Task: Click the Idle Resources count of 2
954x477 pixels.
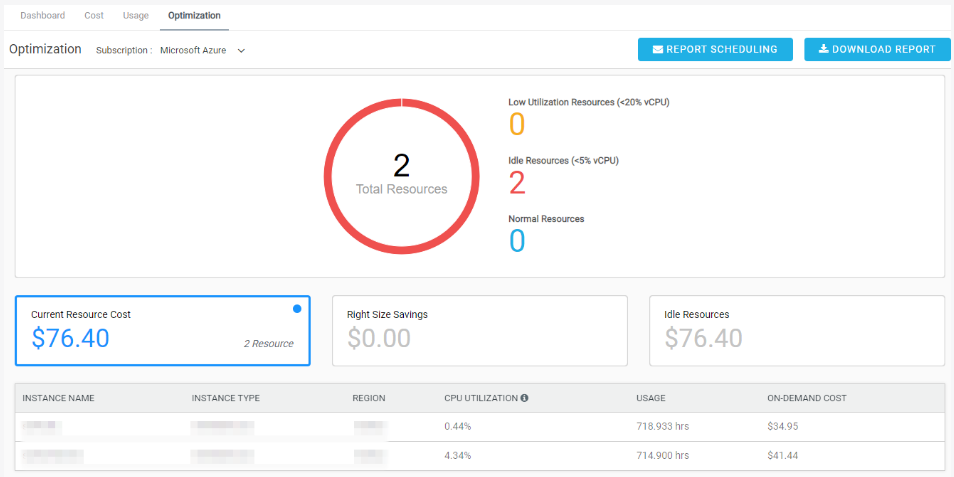Action: [517, 183]
